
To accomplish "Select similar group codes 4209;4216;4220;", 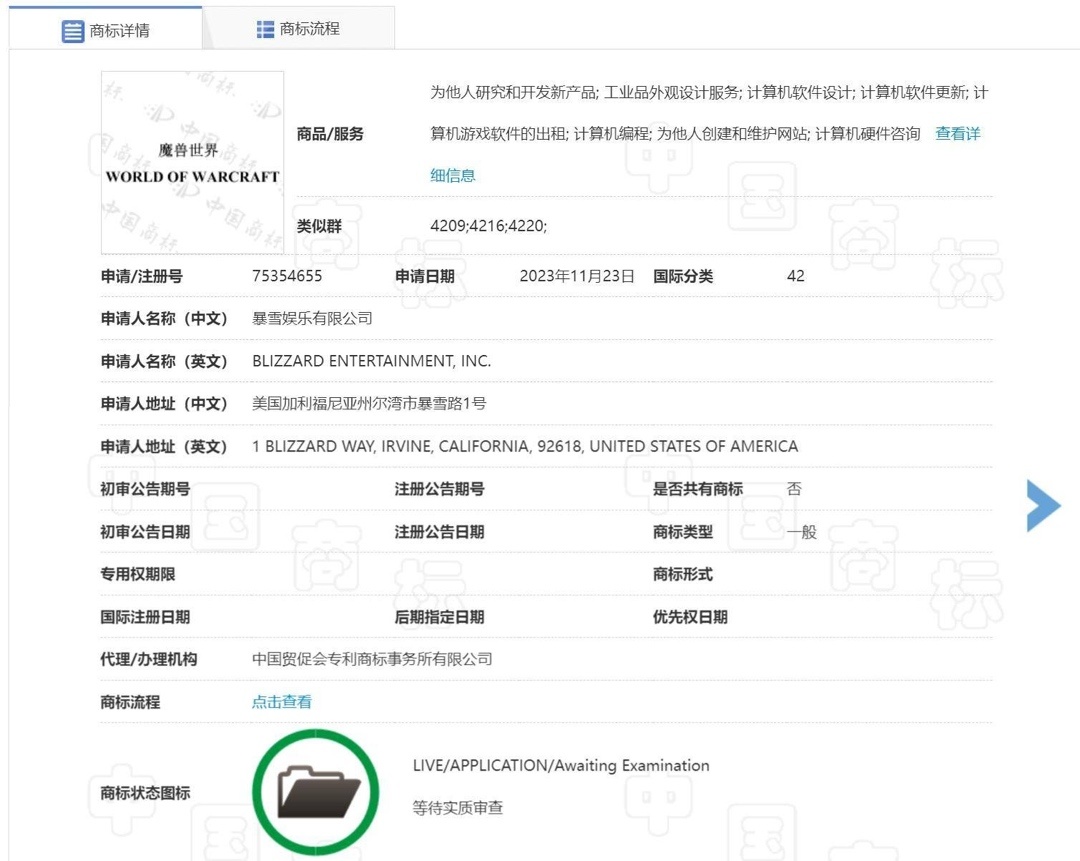I will pyautogui.click(x=488, y=226).
